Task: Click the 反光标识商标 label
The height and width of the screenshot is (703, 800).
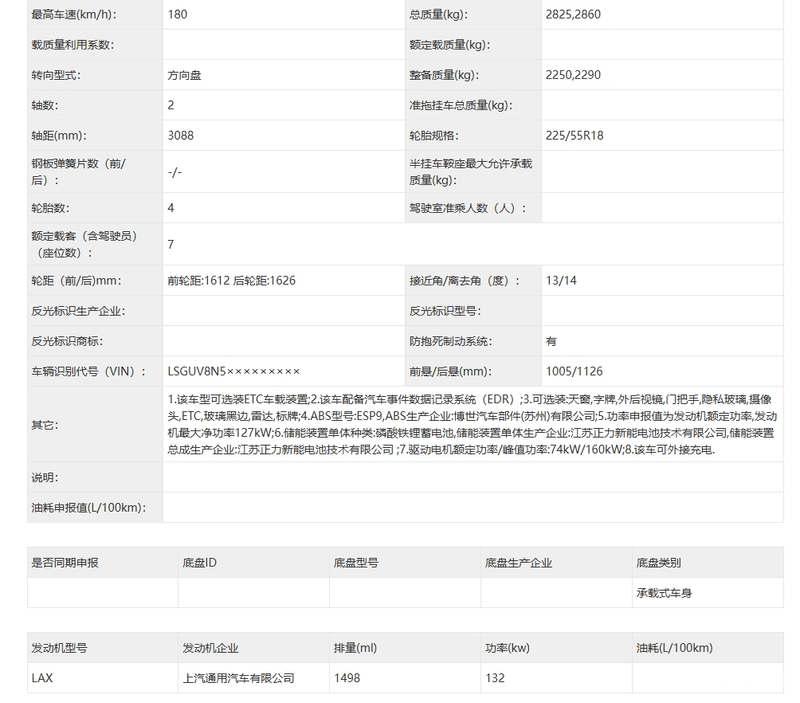Action: pyautogui.click(x=67, y=341)
